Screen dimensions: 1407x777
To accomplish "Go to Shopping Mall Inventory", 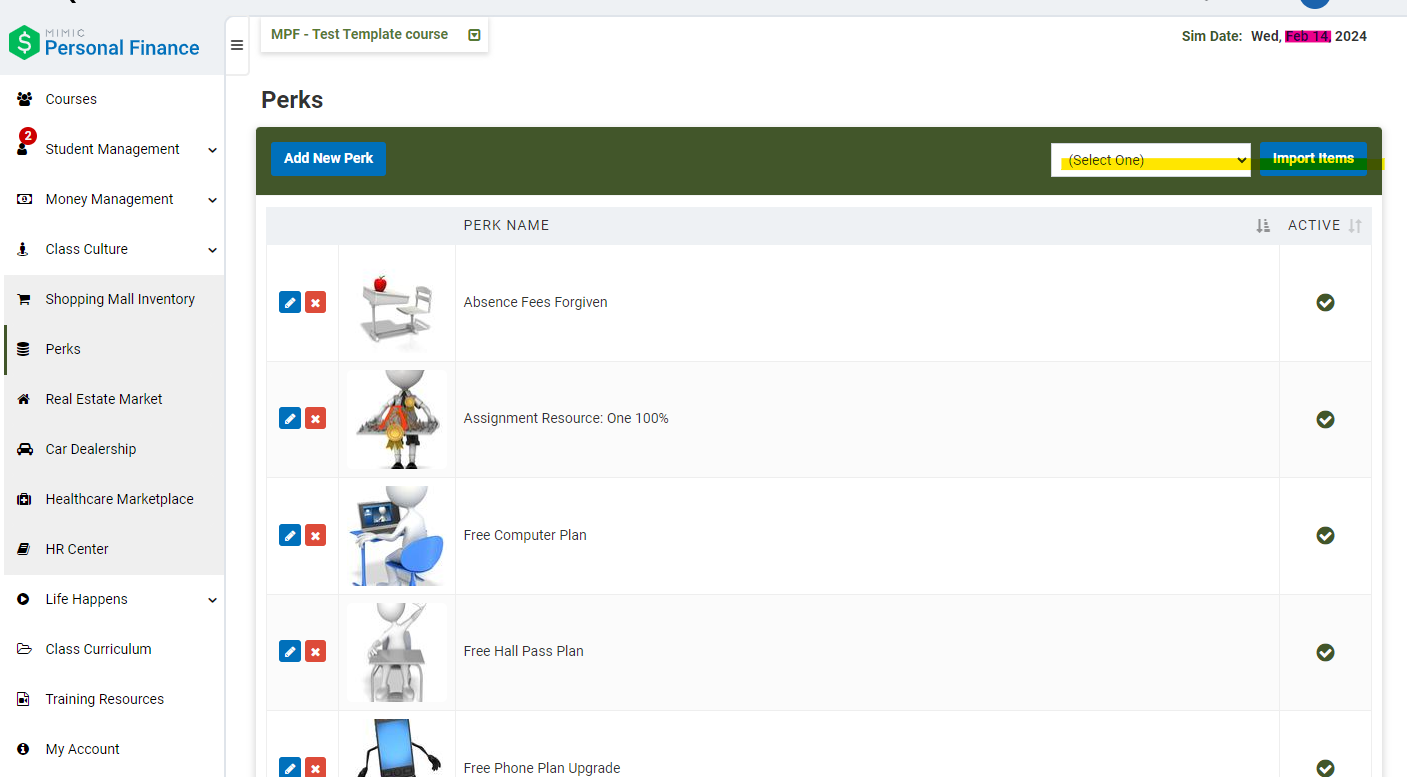I will (120, 299).
